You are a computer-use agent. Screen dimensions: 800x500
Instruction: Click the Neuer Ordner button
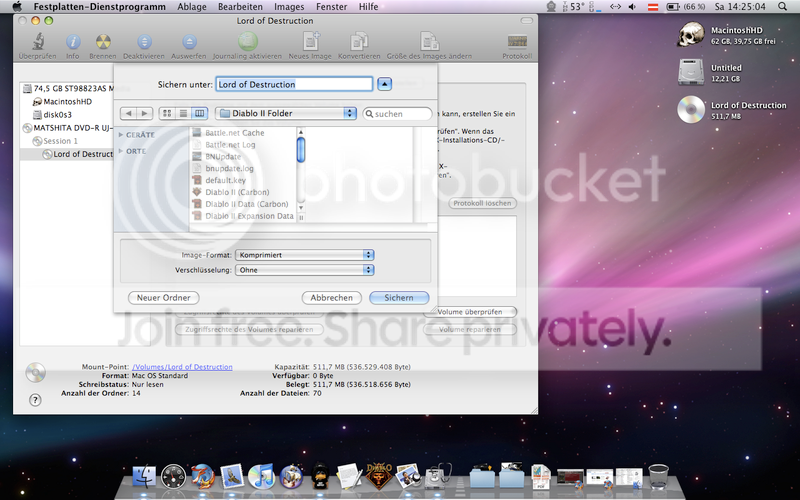[163, 297]
